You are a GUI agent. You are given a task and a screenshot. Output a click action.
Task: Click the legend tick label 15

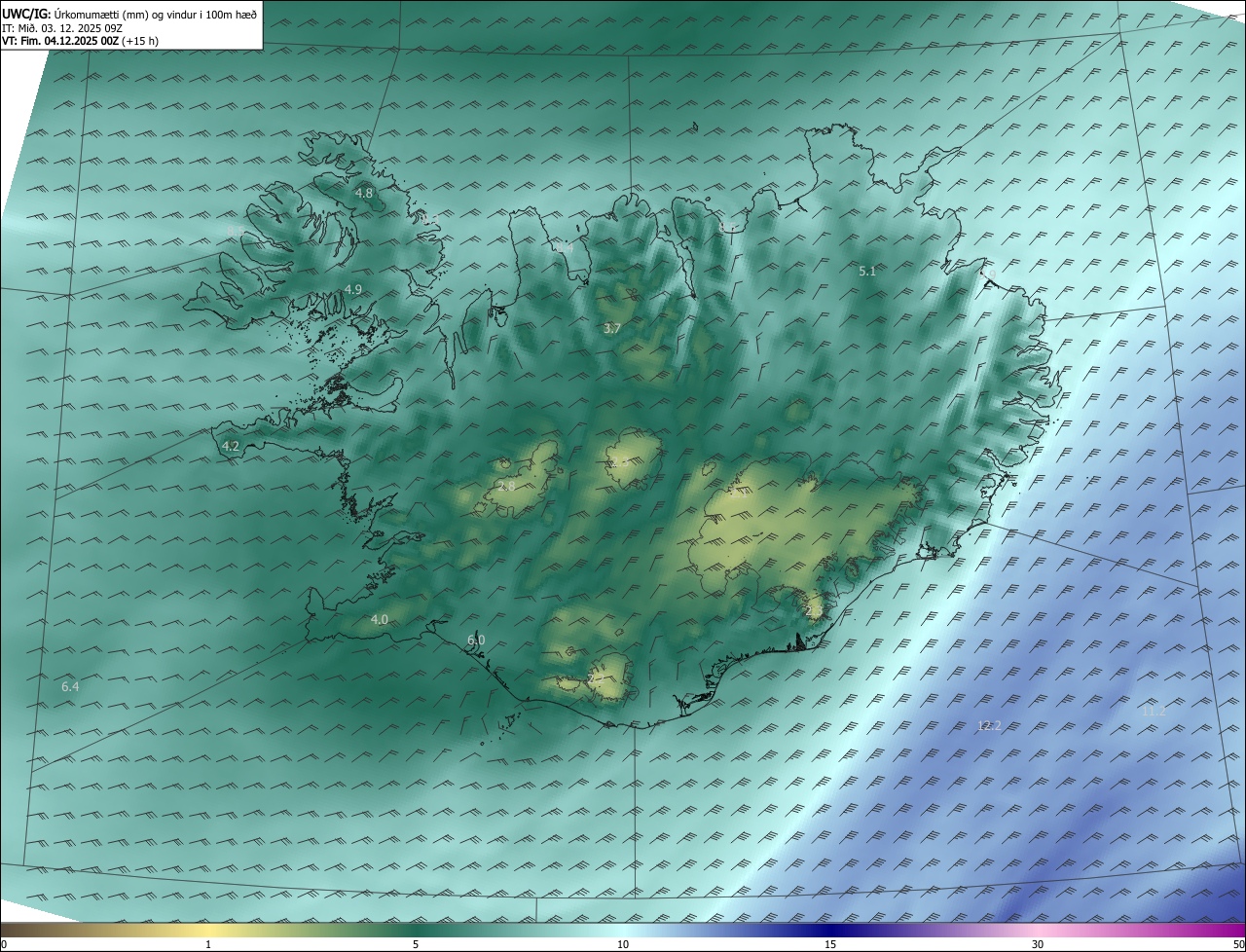(x=830, y=944)
